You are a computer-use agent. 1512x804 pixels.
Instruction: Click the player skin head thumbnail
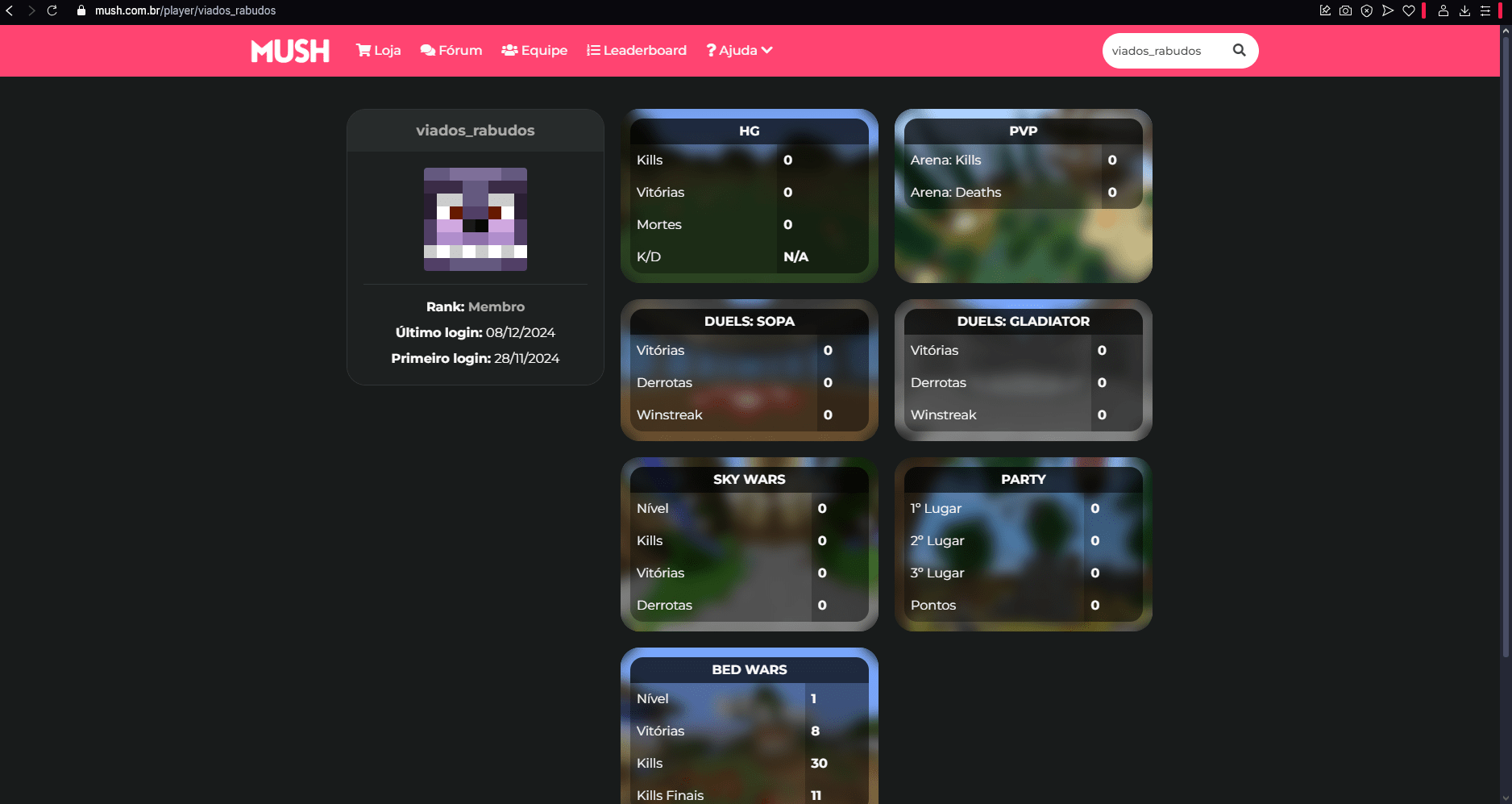tap(476, 219)
